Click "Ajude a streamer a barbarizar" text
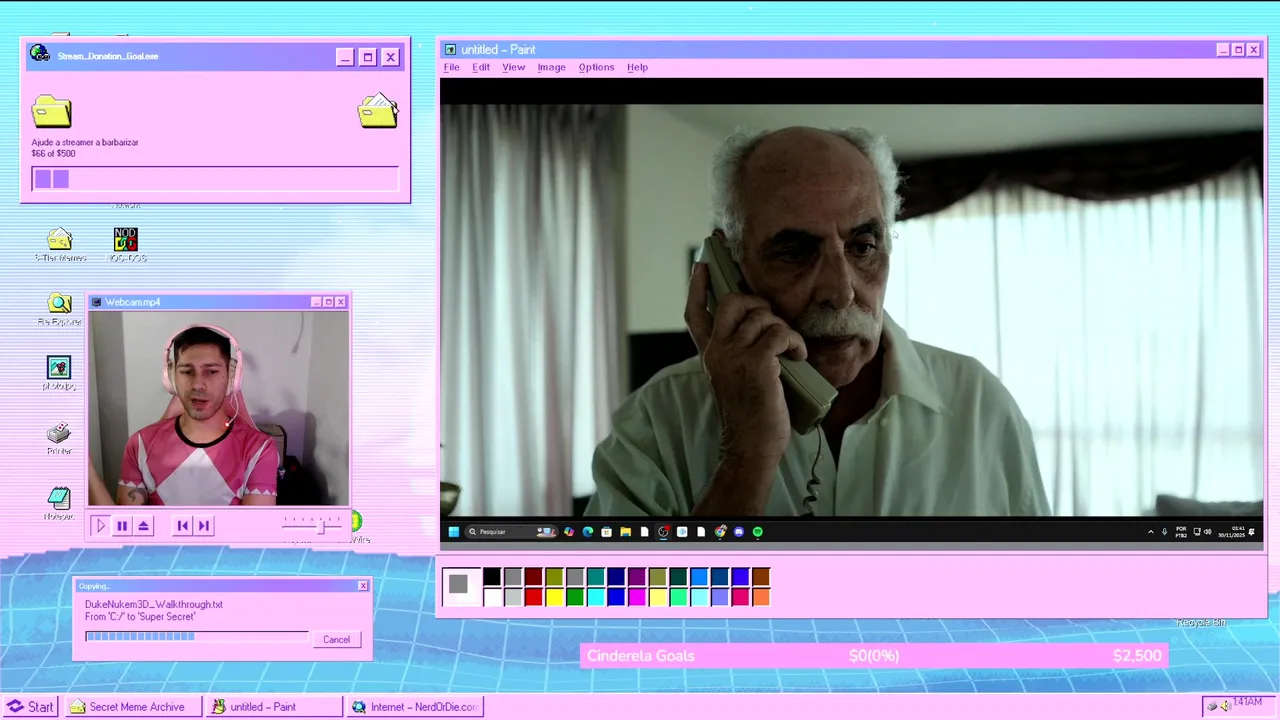Screen dimensions: 1280x720 point(85,142)
